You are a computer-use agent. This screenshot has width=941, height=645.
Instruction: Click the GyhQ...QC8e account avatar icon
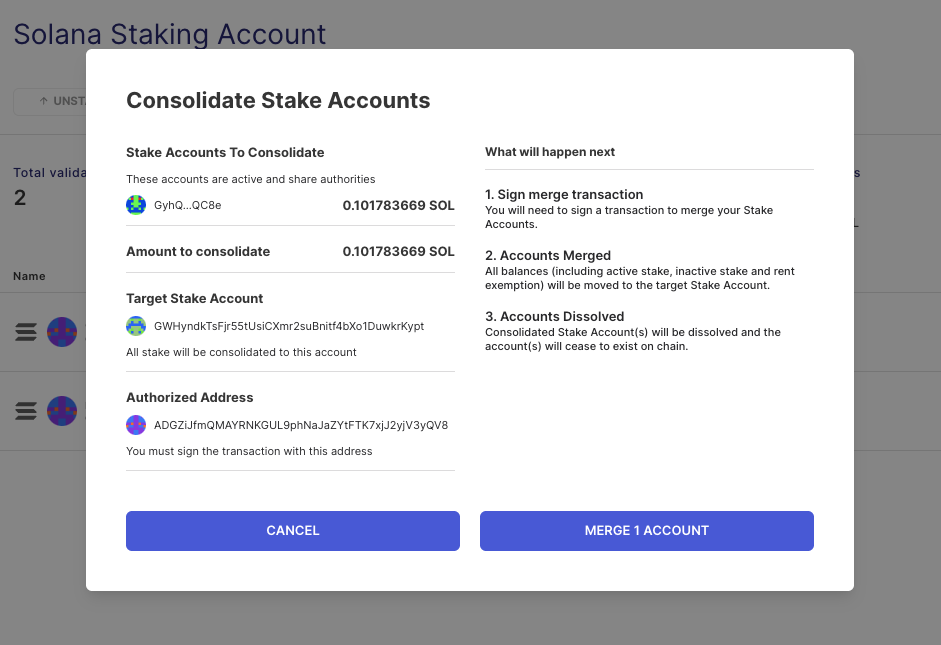pos(136,205)
